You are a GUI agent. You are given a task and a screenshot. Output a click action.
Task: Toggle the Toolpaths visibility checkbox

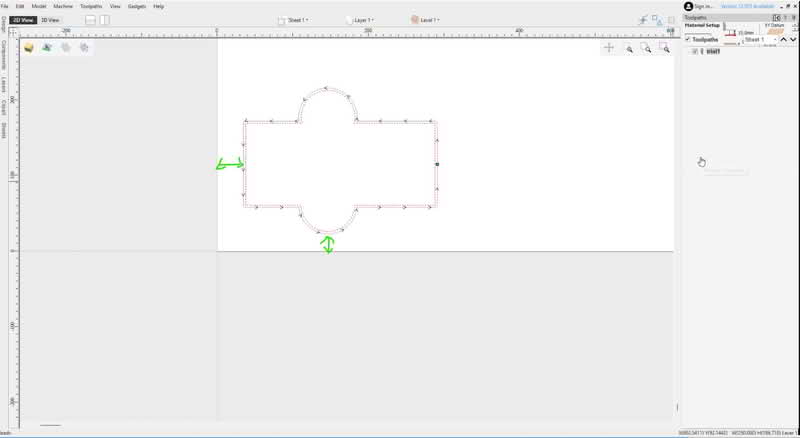click(x=687, y=39)
